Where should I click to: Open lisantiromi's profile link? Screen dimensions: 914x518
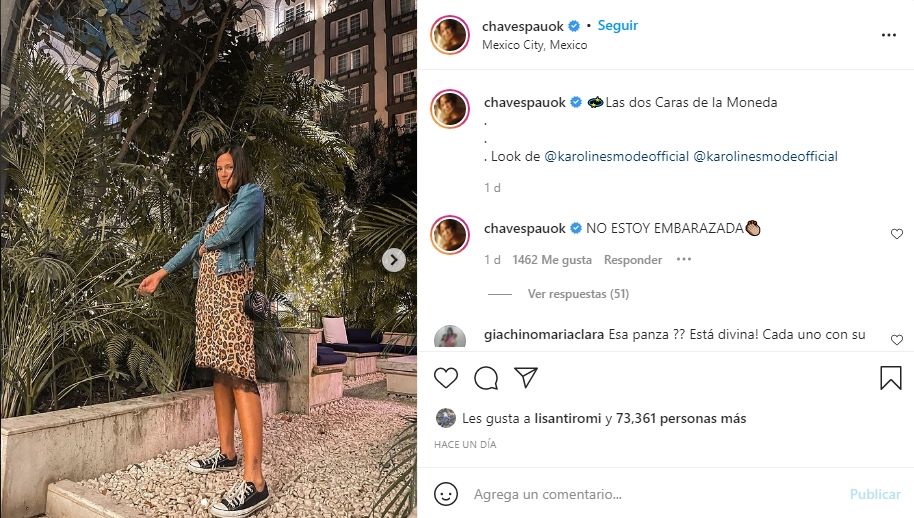pyautogui.click(x=567, y=418)
